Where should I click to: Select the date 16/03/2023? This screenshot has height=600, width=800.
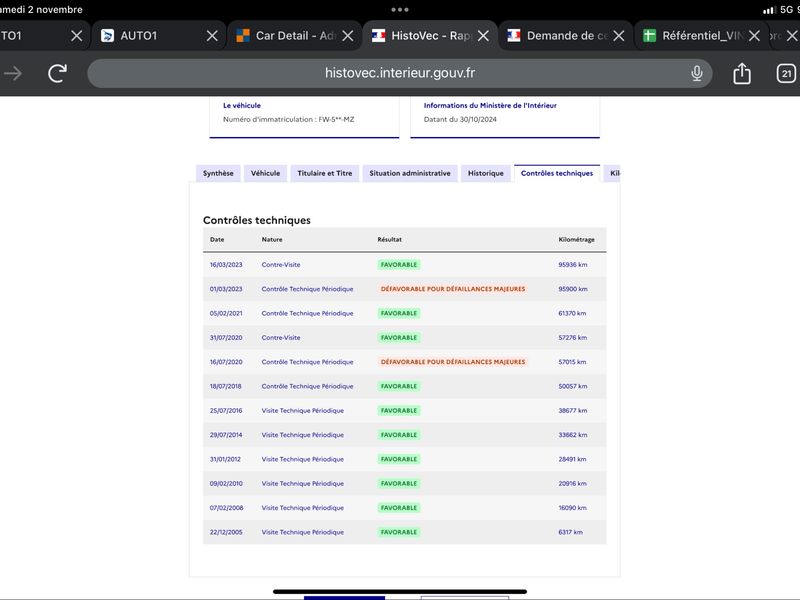[x=226, y=265]
